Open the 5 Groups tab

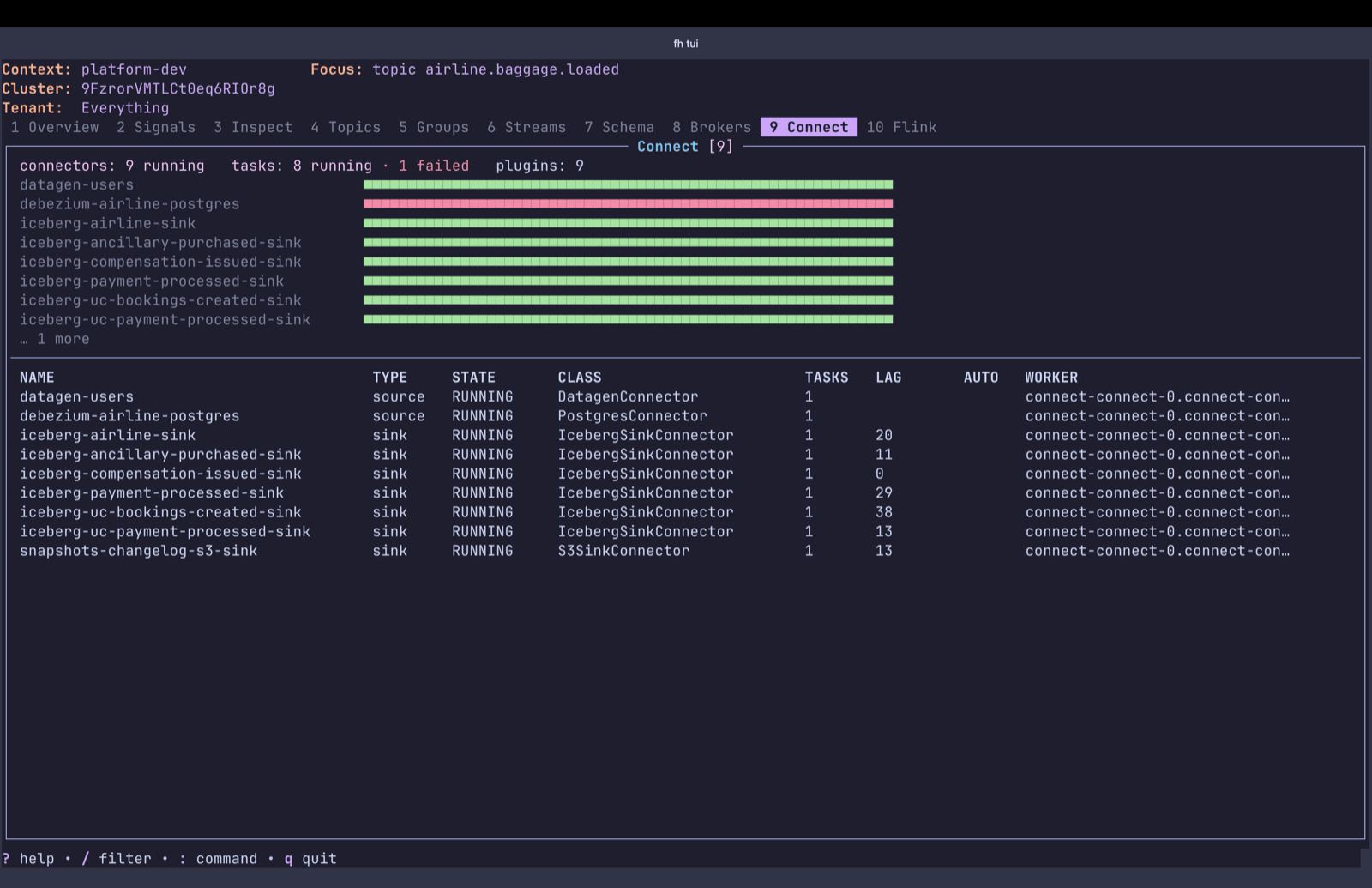coord(434,127)
